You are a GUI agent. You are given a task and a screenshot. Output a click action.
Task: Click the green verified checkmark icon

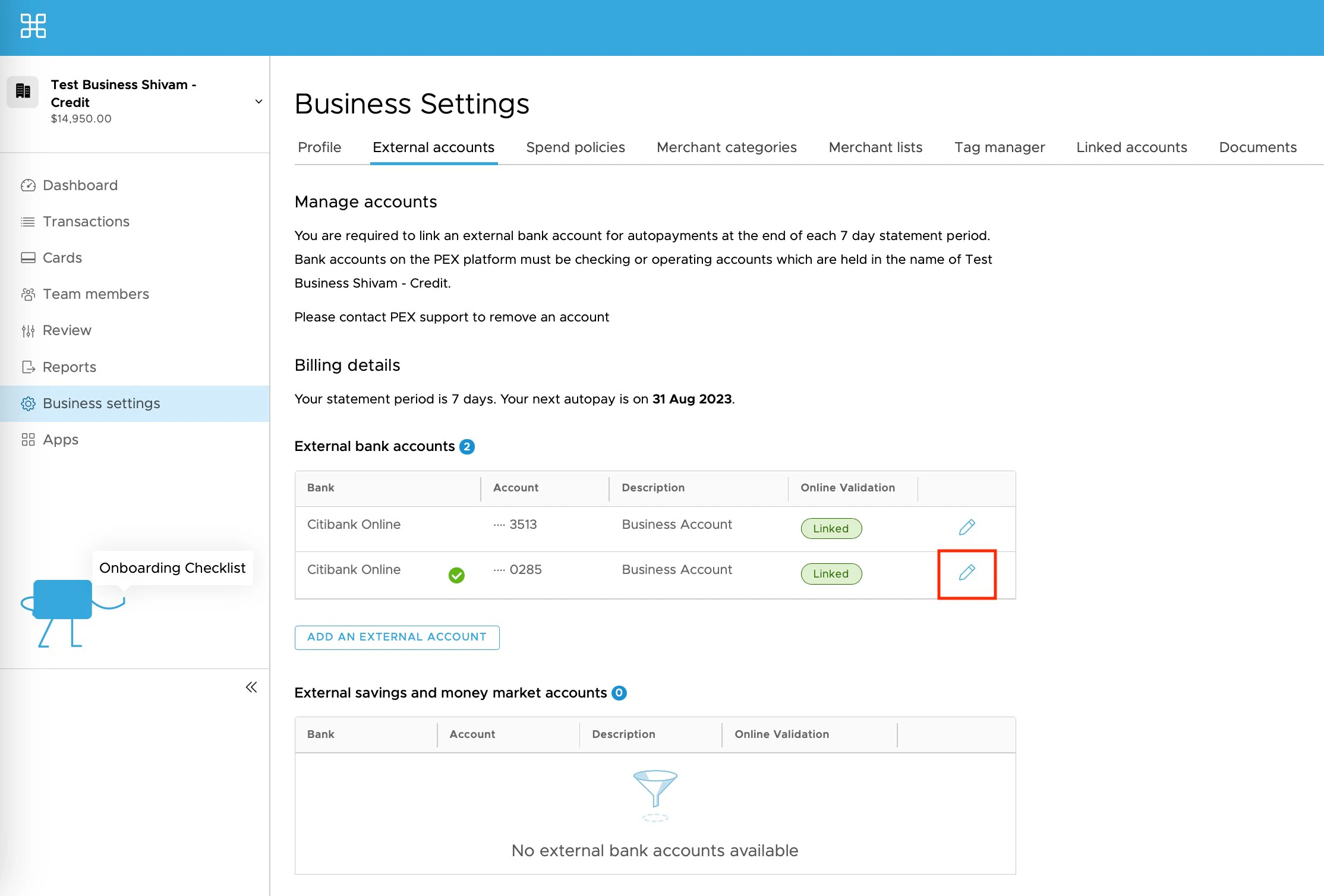[x=456, y=575]
